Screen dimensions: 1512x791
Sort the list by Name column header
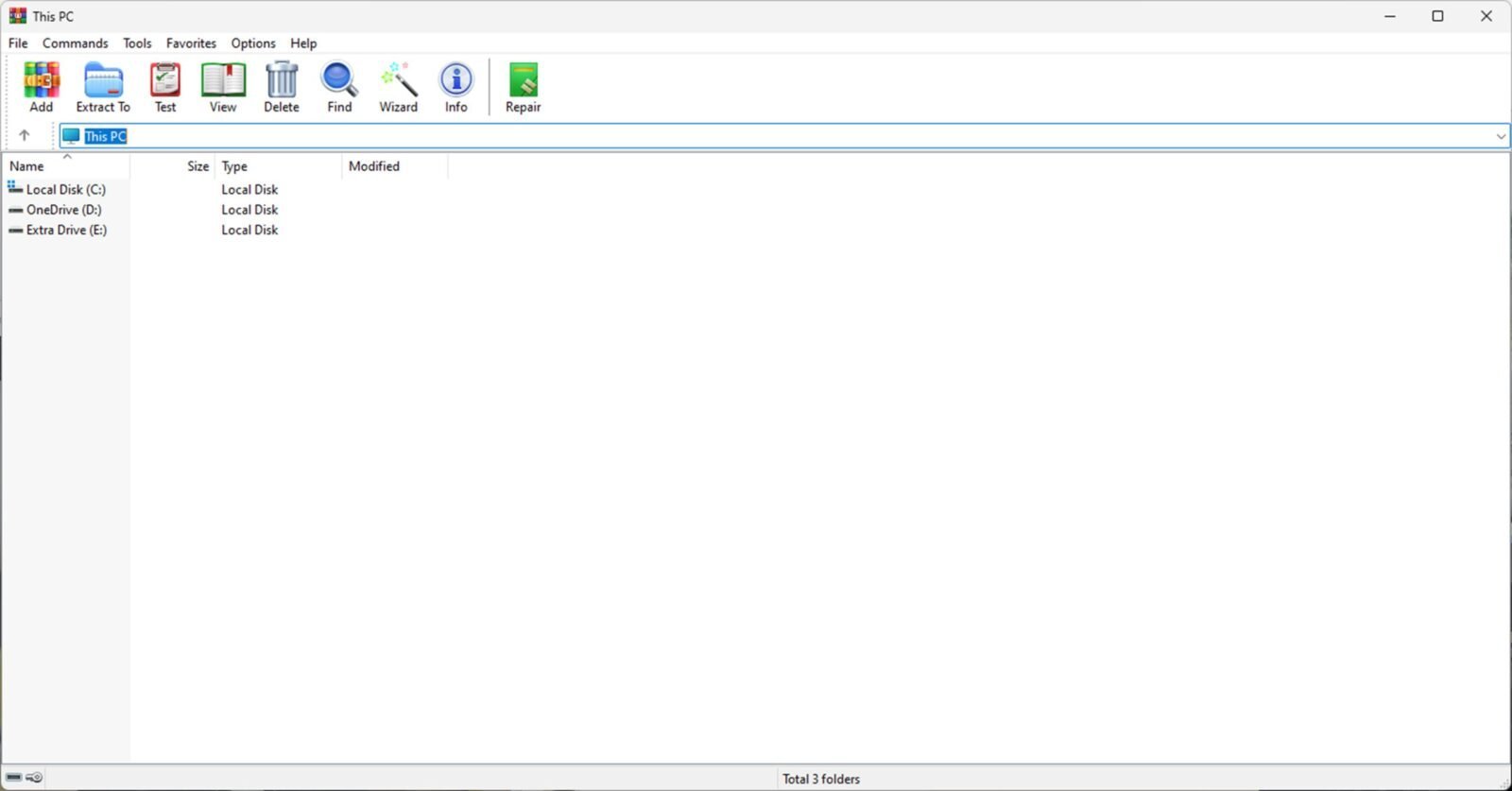pos(26,166)
